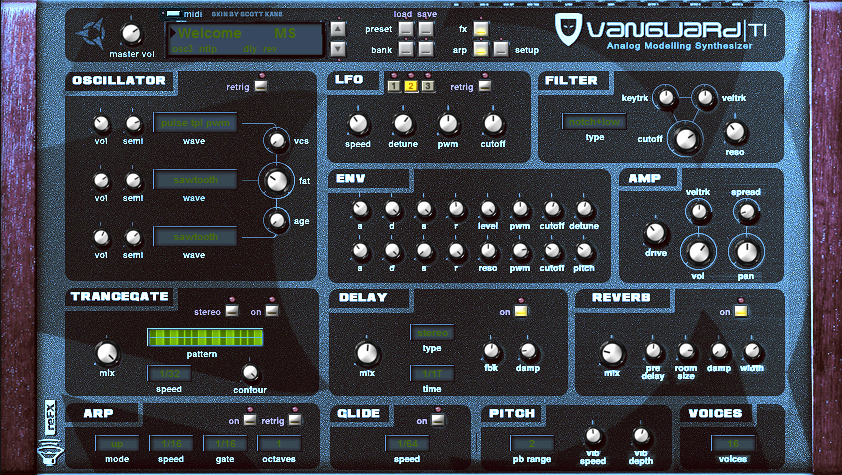Open pb range value selector

(532, 443)
